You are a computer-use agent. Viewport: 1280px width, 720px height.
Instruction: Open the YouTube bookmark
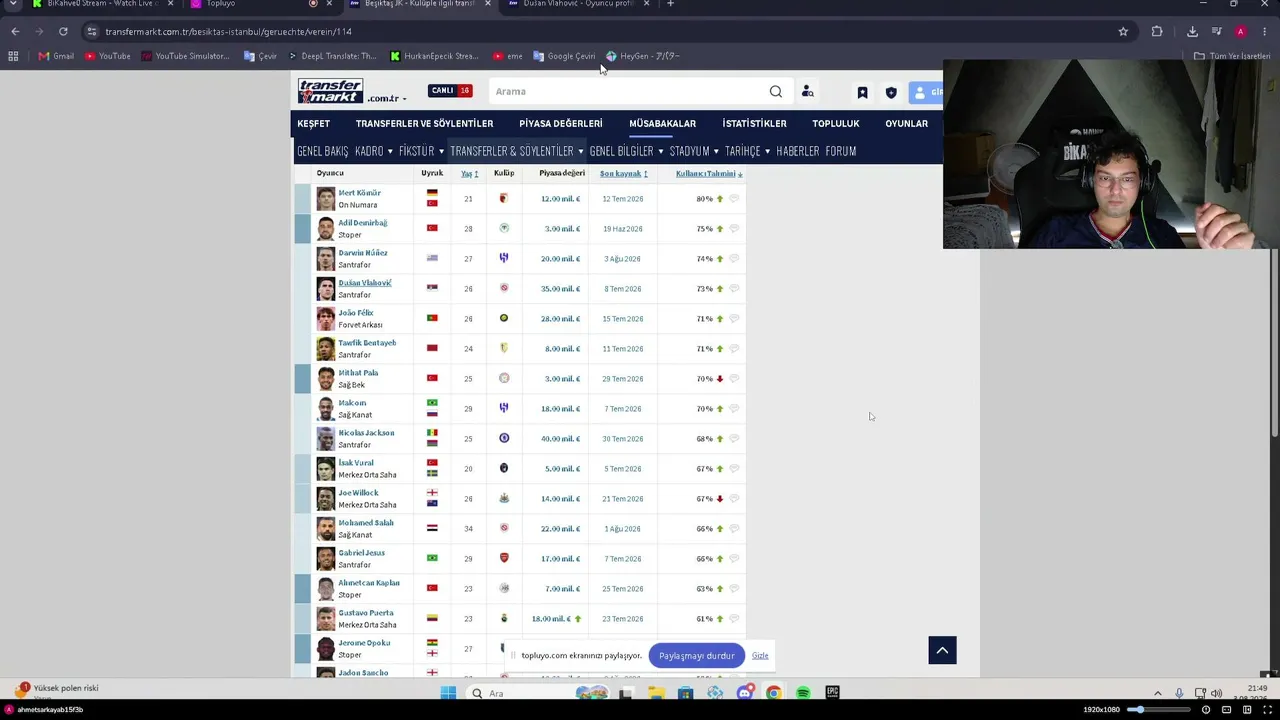coord(108,56)
